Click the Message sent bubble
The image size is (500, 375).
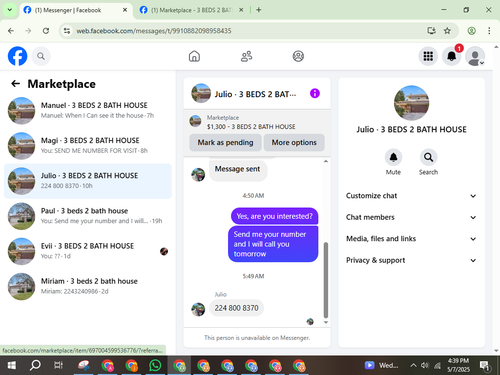point(237,170)
